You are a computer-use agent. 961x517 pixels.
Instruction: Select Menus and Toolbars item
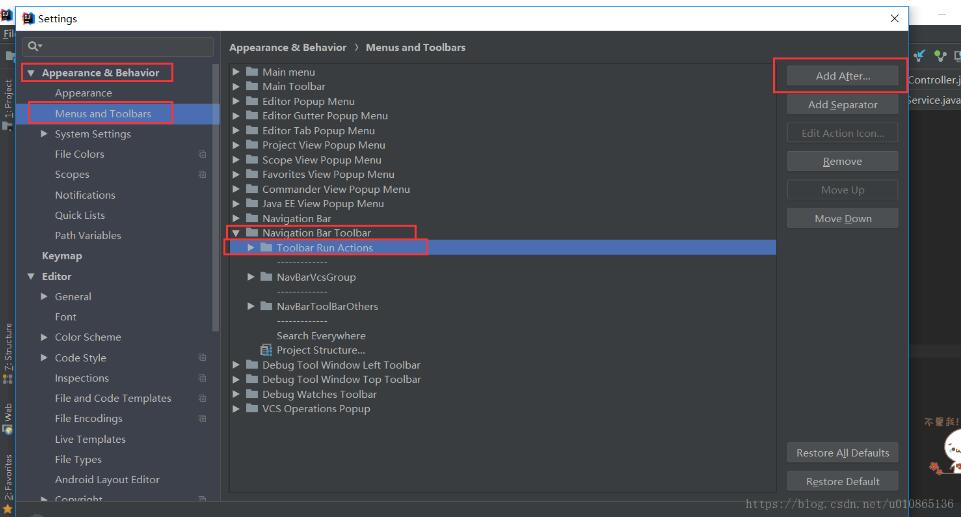point(103,113)
